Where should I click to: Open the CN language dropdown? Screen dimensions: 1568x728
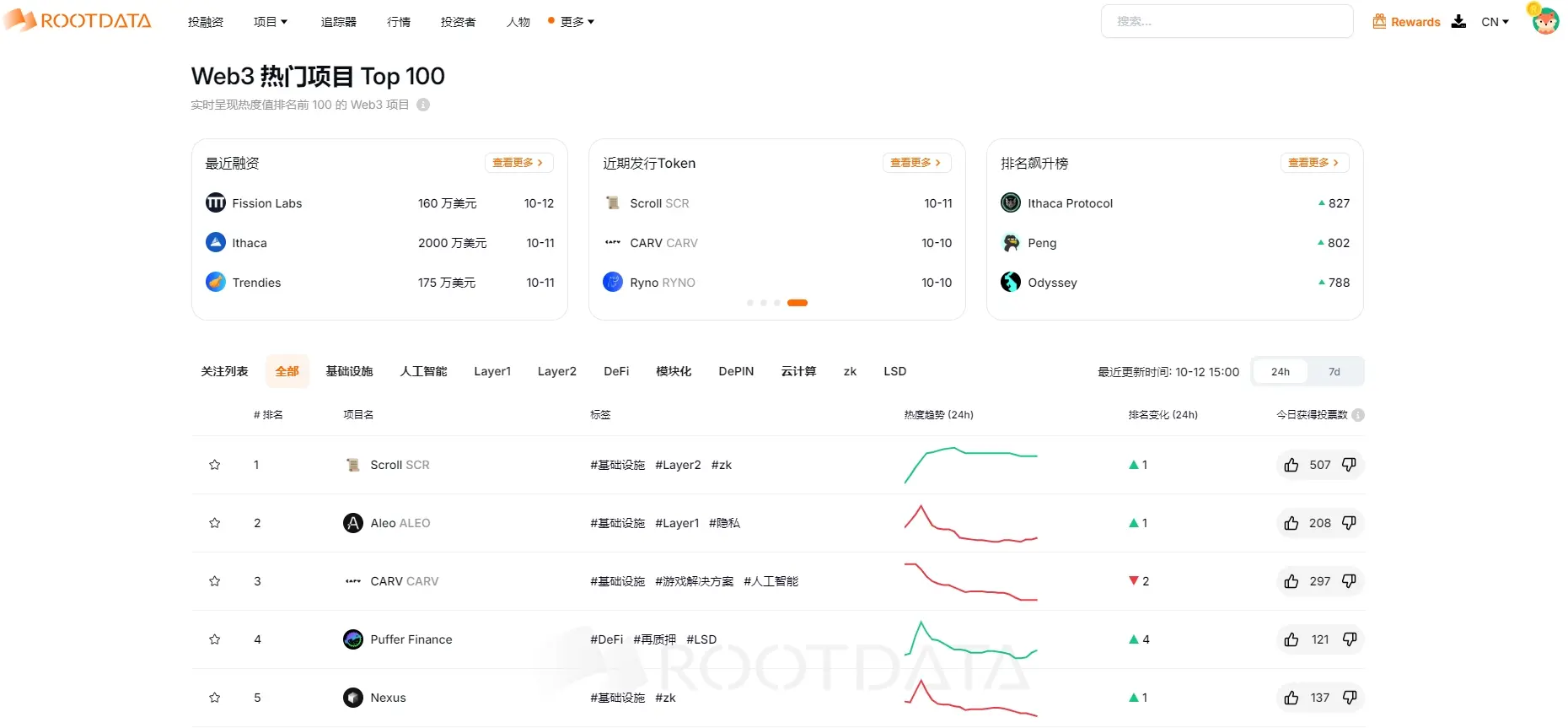point(1495,22)
